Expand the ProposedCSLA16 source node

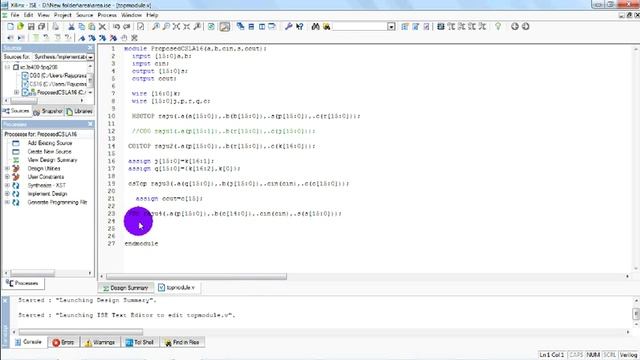tap(16, 92)
